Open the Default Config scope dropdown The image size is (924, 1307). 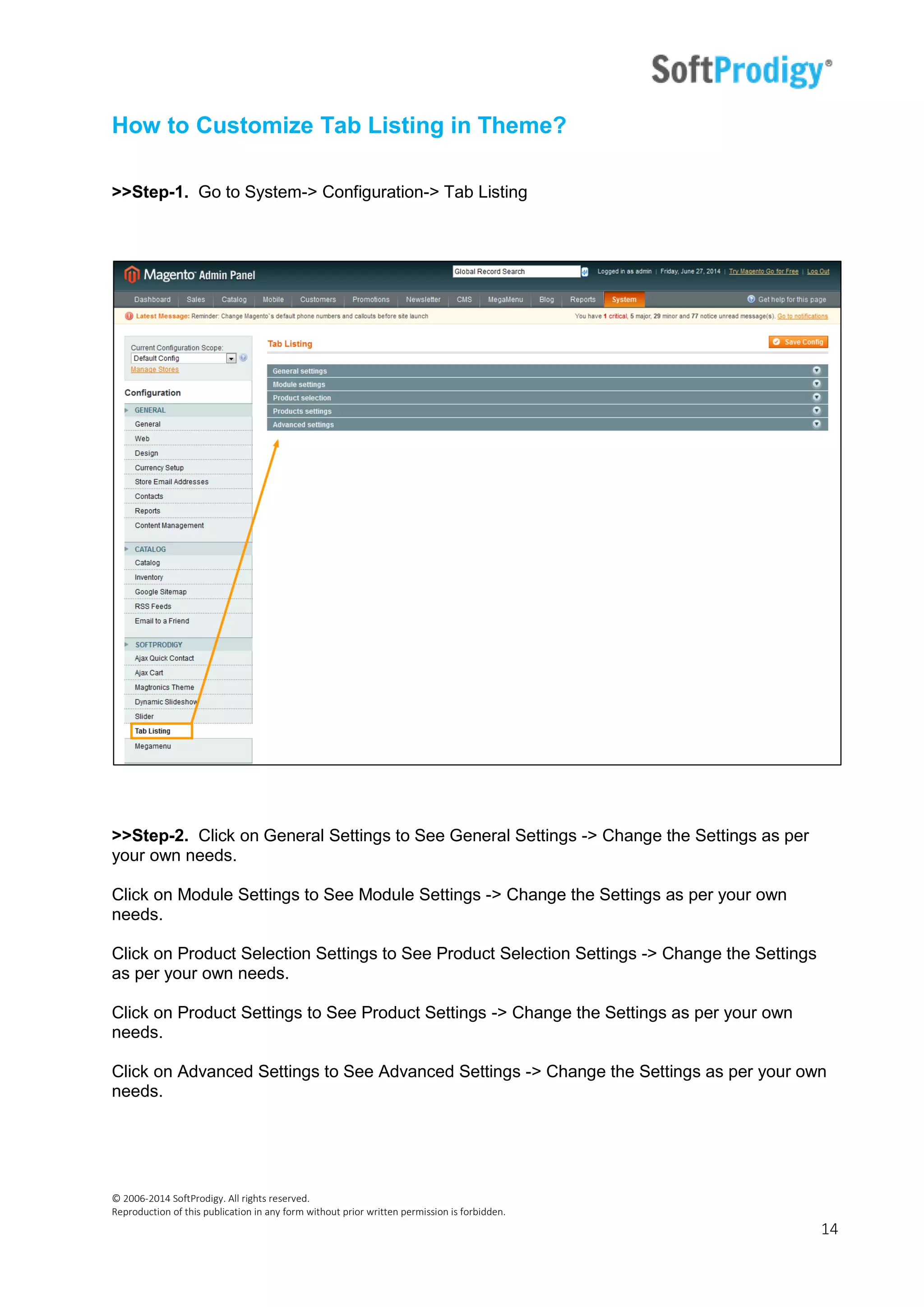(x=231, y=359)
